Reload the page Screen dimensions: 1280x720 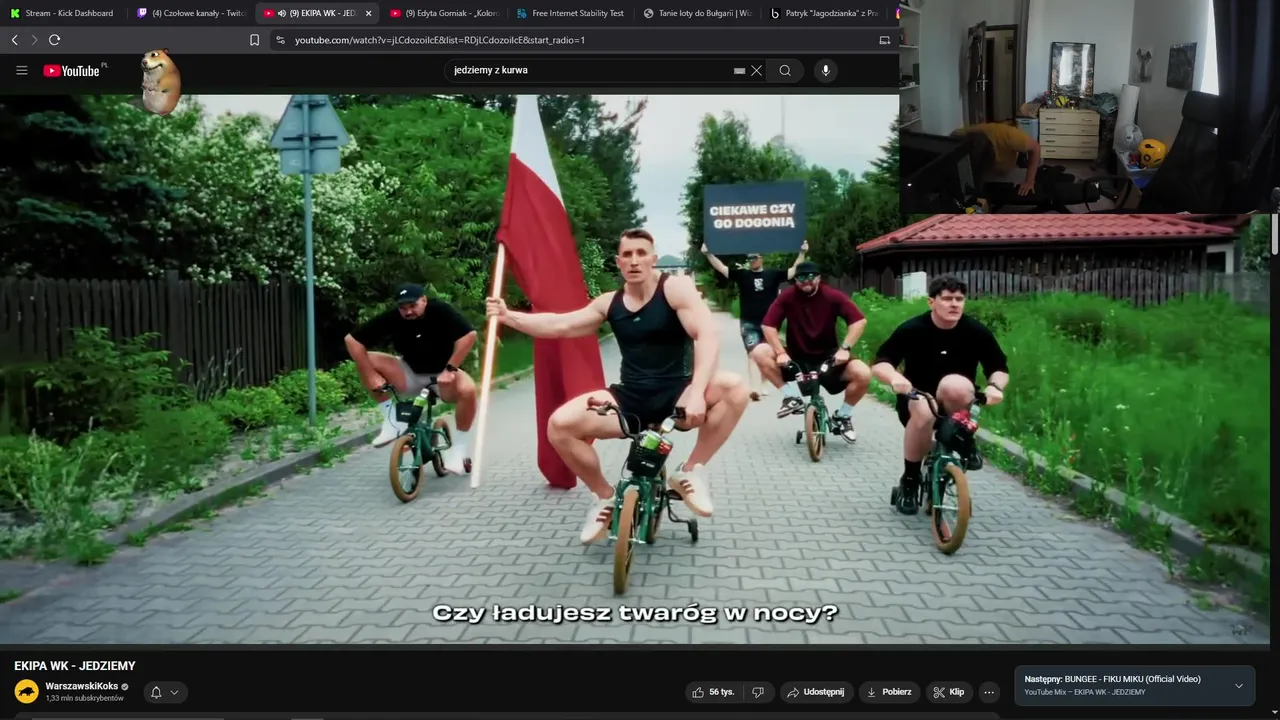54,40
